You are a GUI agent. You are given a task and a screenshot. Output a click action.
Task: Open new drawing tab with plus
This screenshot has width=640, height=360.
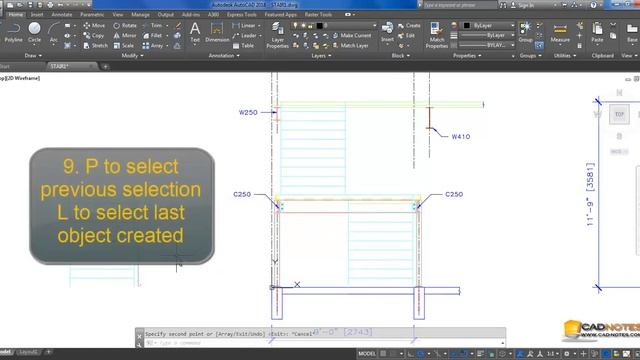105,66
